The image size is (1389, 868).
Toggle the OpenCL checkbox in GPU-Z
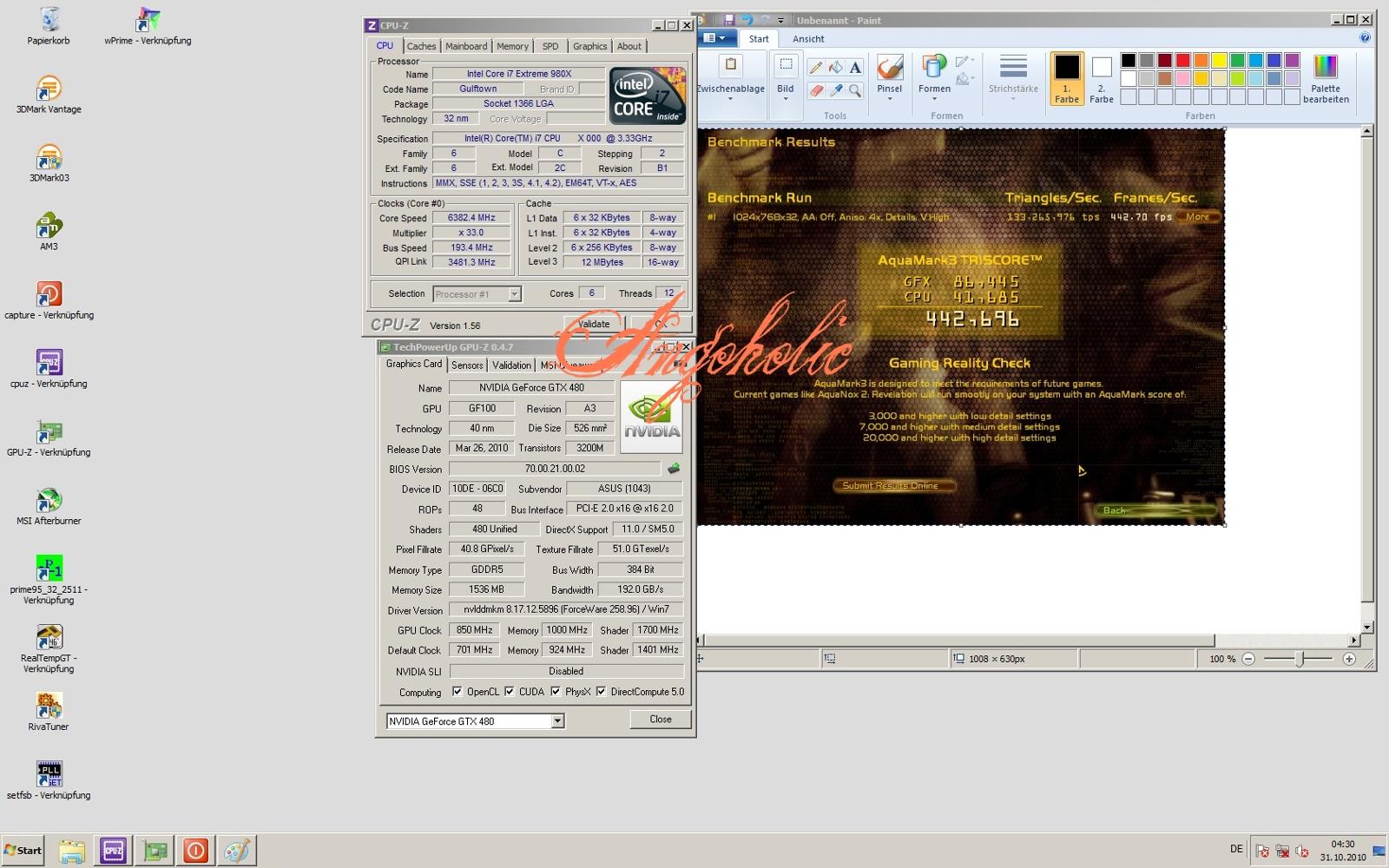coord(458,692)
